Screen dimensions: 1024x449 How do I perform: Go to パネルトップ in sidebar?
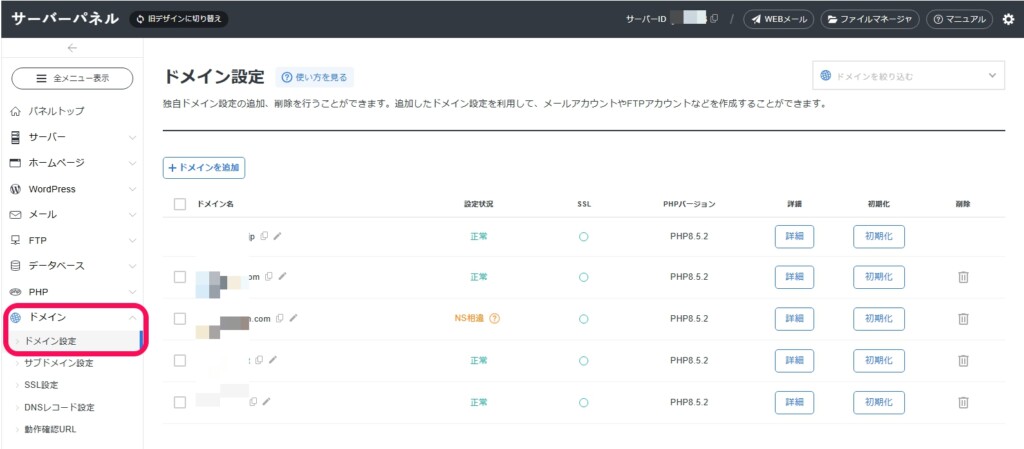coord(72,111)
